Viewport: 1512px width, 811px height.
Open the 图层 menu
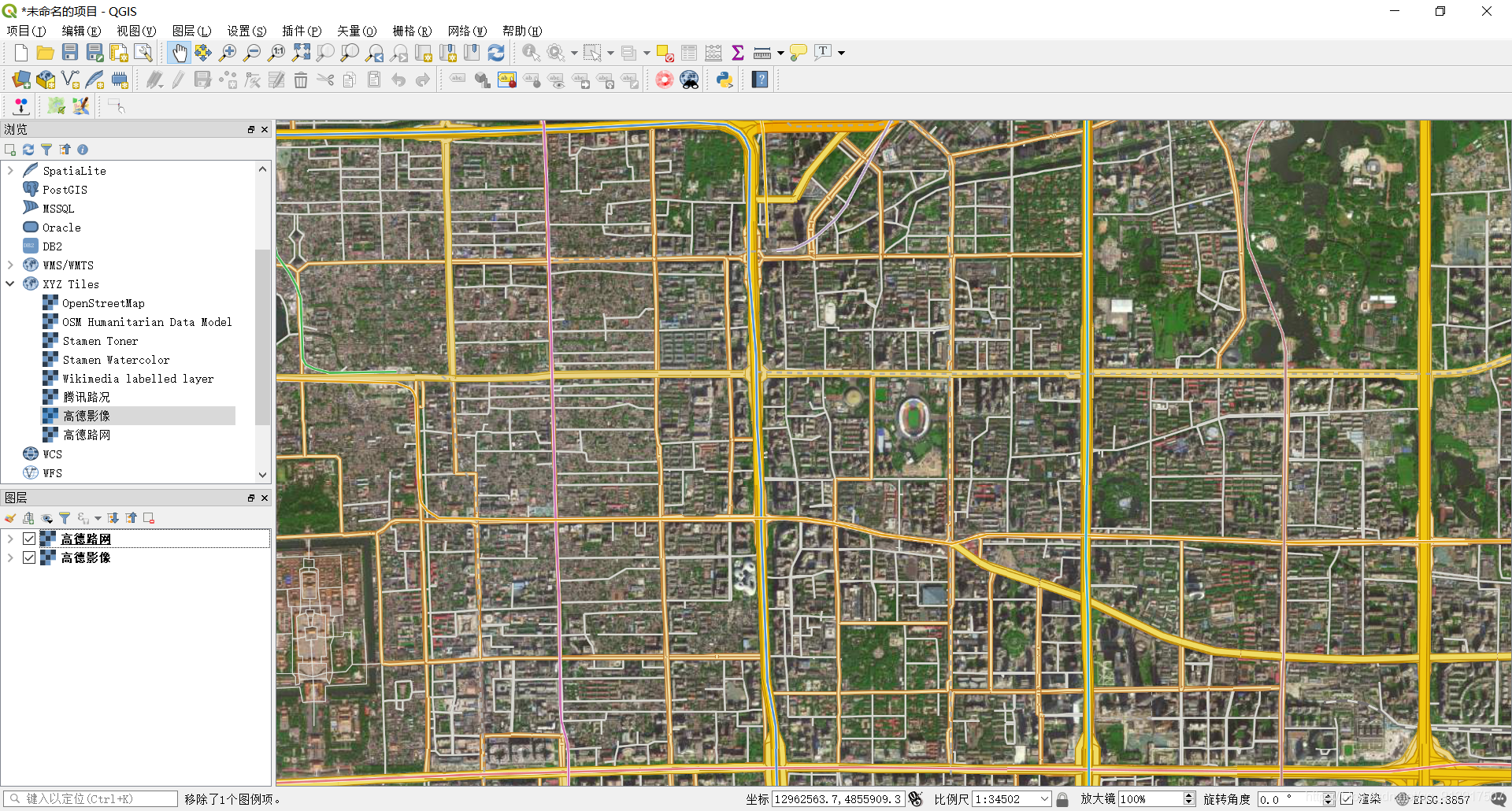click(x=191, y=31)
